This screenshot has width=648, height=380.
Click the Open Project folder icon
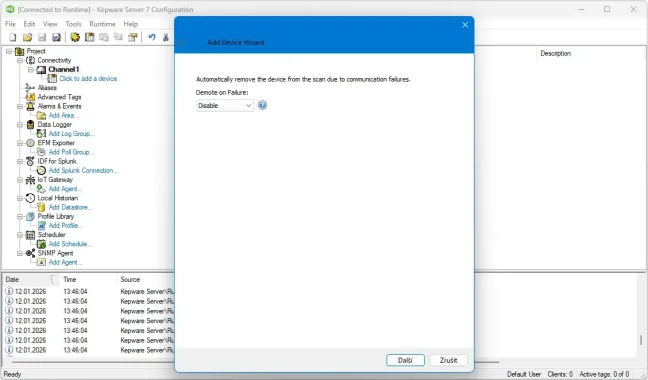click(x=27, y=38)
